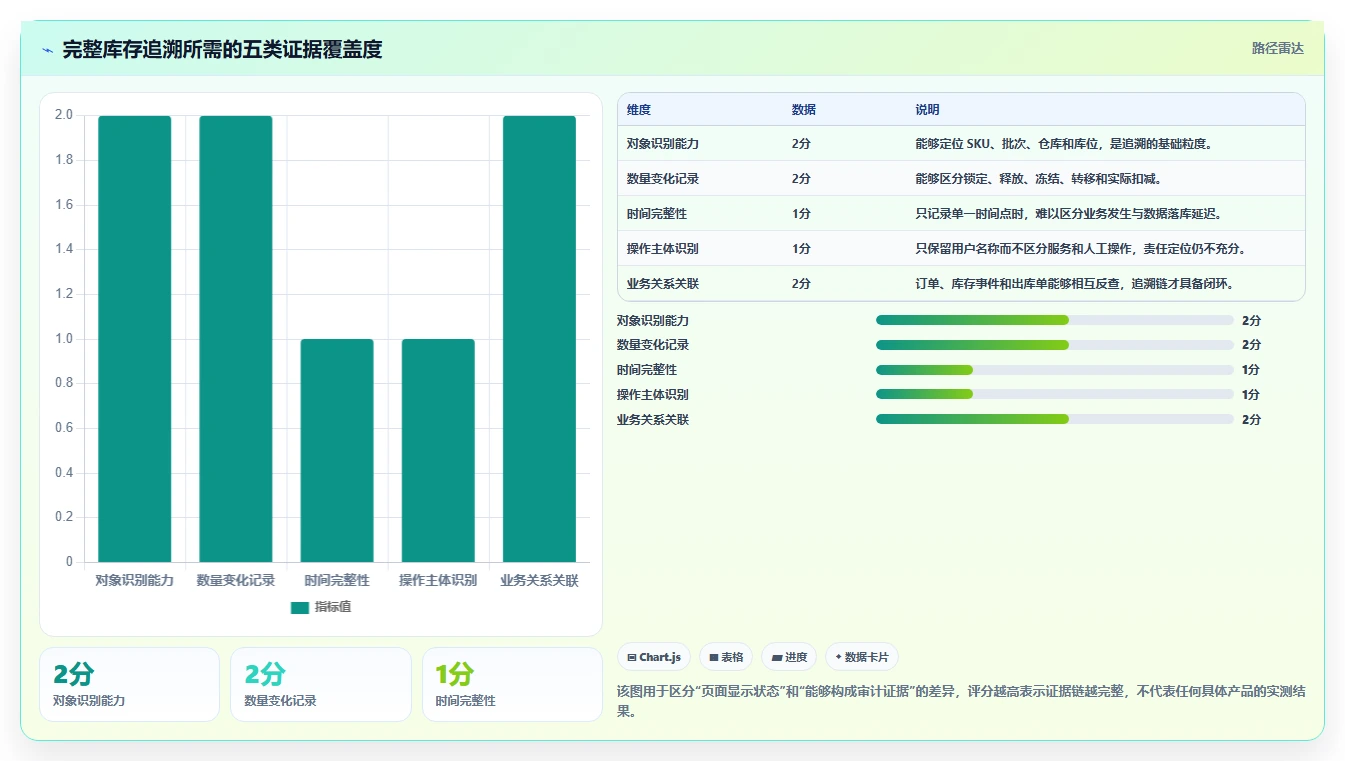
Task: Click the 操作主体识别 progress bar
Action: [x=1055, y=394]
